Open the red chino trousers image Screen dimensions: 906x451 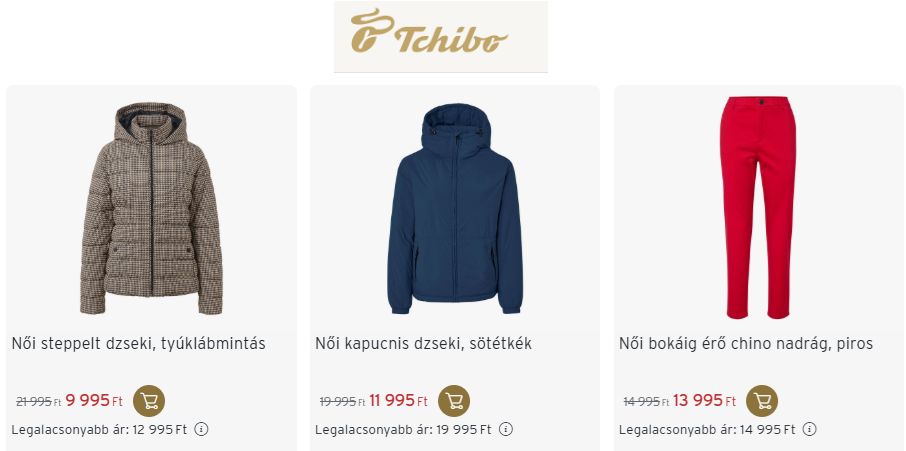pyautogui.click(x=758, y=208)
